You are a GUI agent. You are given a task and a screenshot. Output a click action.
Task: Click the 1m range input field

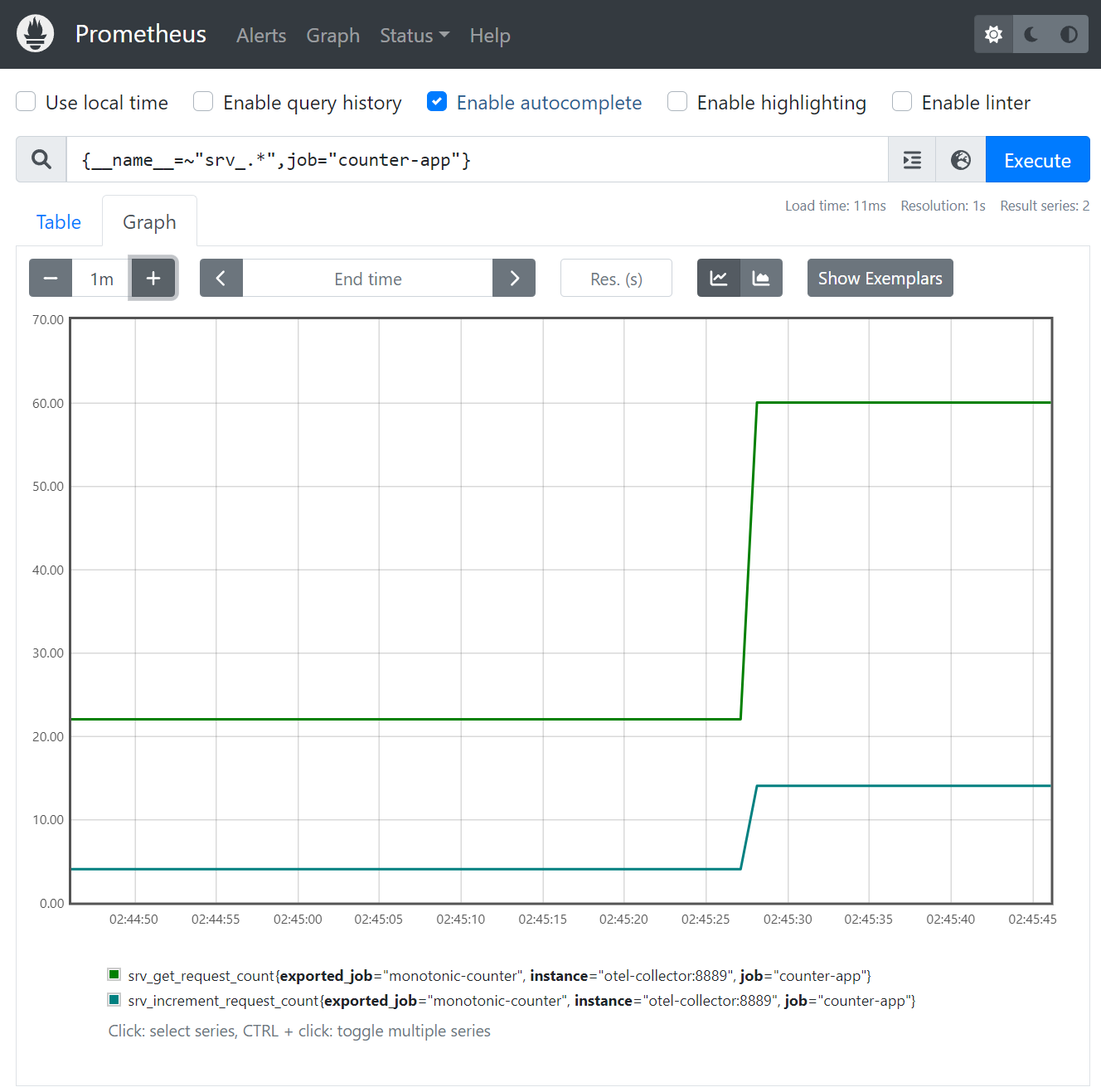[x=102, y=279]
